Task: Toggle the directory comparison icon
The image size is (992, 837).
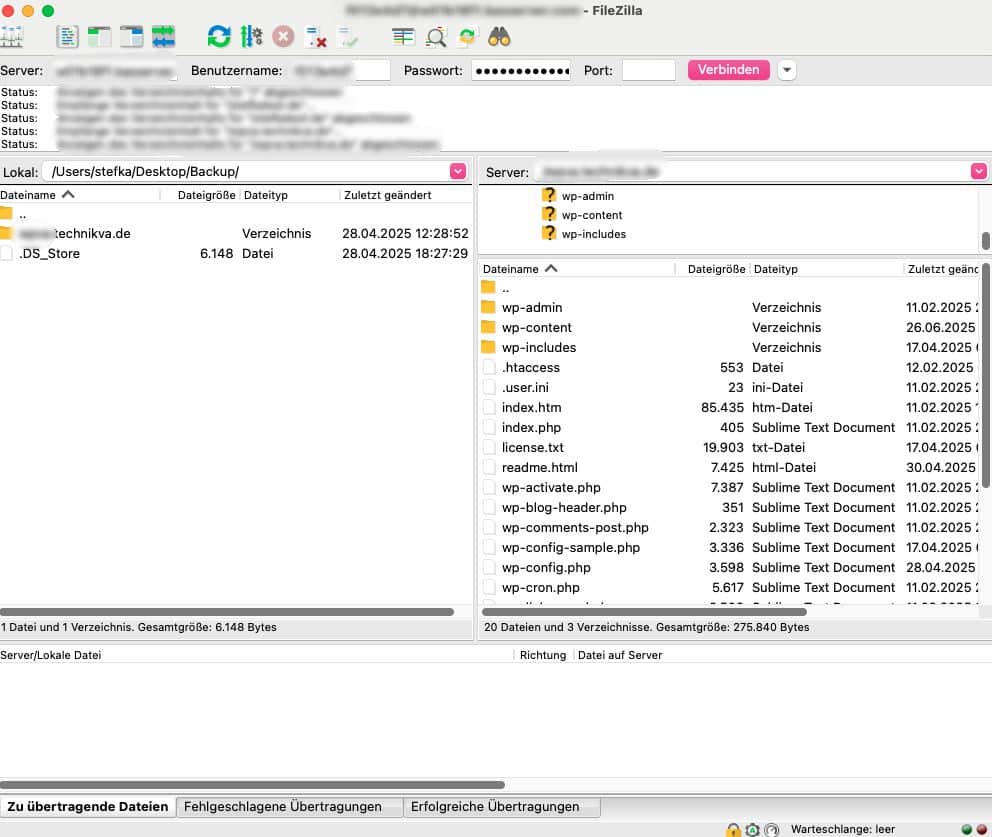Action: (x=436, y=38)
